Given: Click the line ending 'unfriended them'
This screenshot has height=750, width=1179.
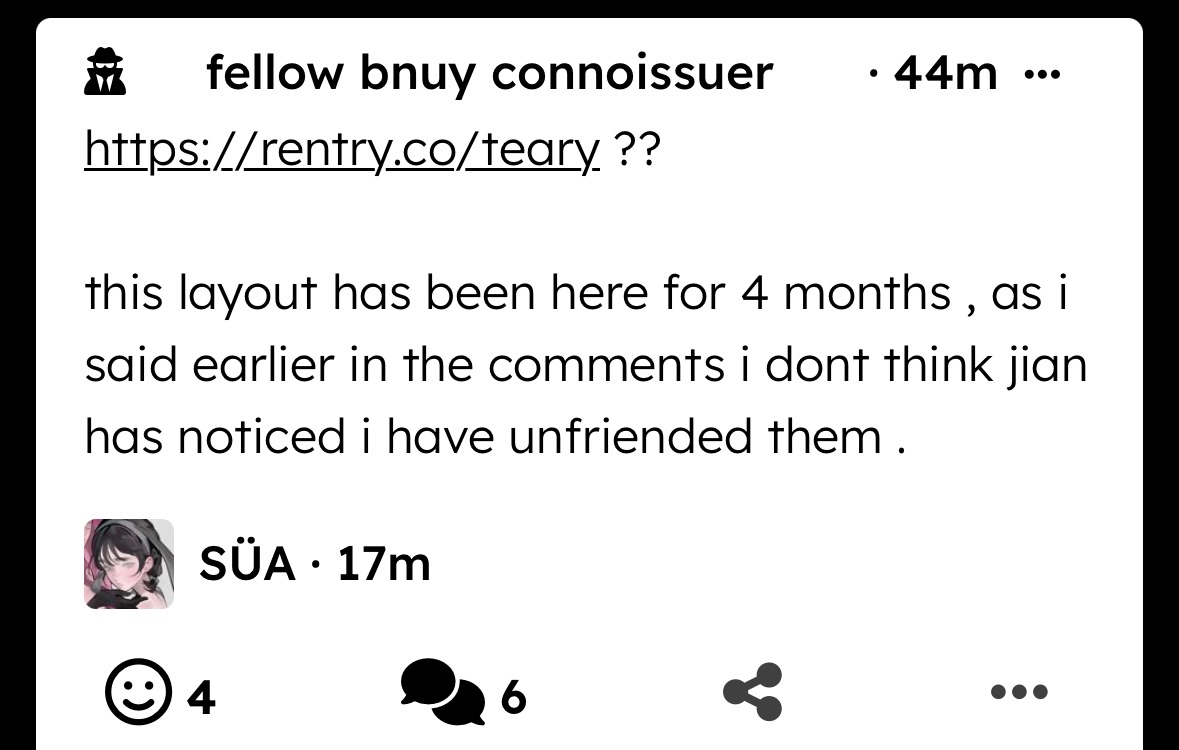Looking at the screenshot, I should click(495, 437).
